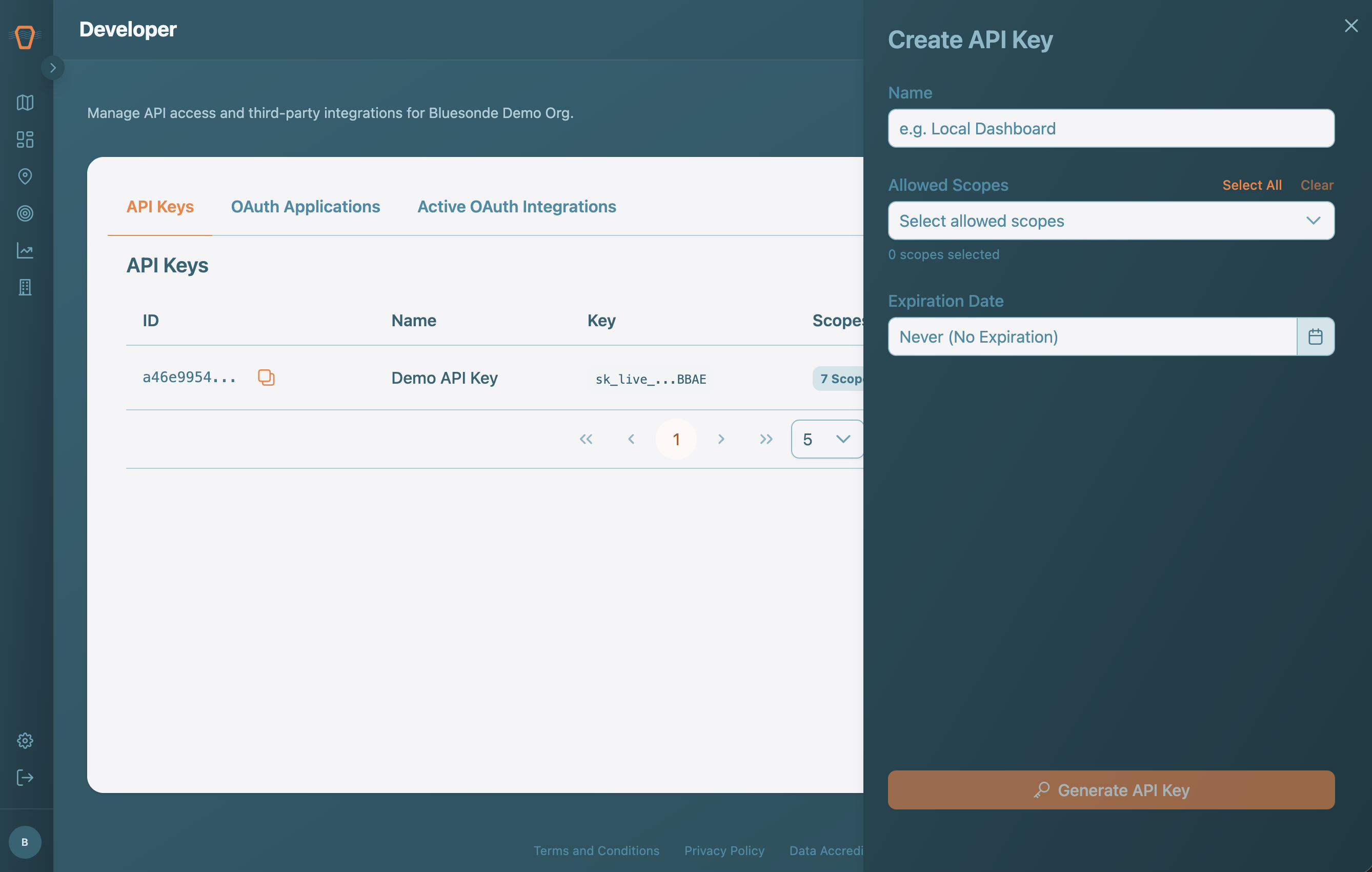Copy the a46e9954 key ID

click(x=266, y=378)
